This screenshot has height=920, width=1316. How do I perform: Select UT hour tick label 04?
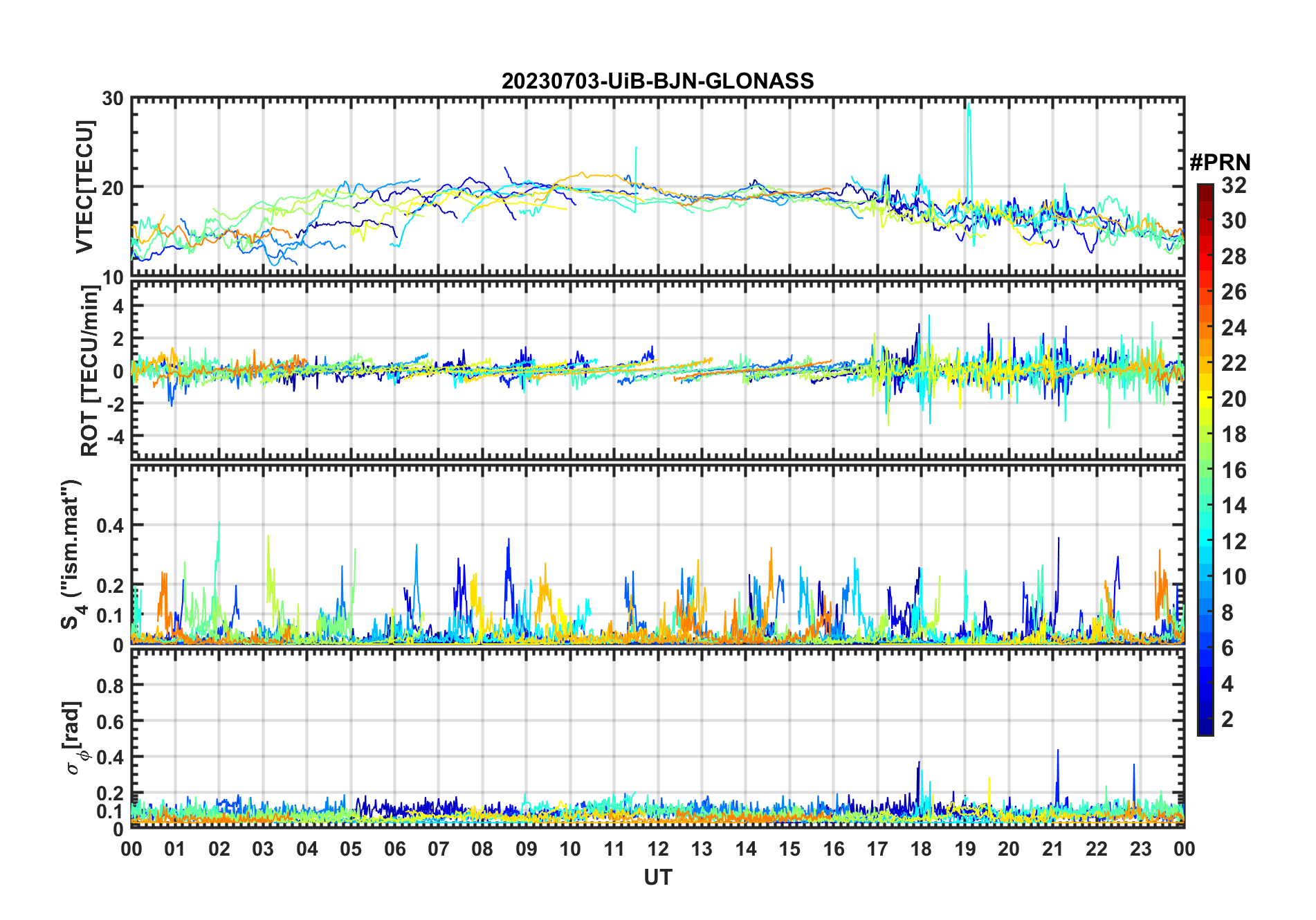tap(307, 849)
